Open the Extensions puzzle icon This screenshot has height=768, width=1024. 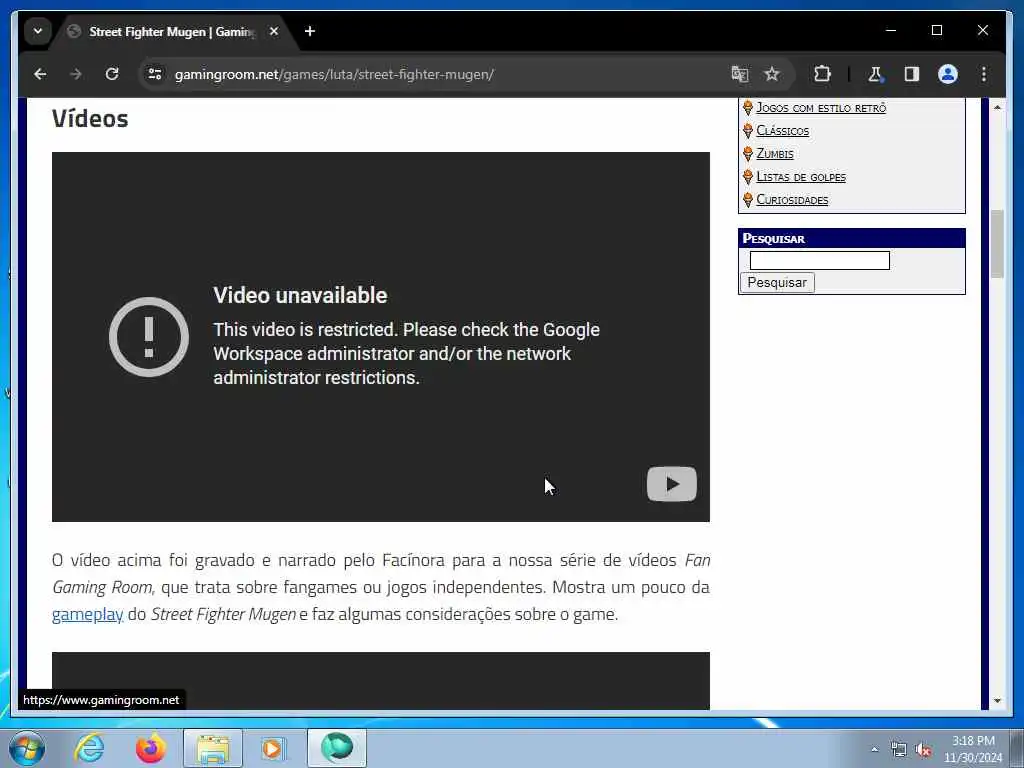click(822, 74)
